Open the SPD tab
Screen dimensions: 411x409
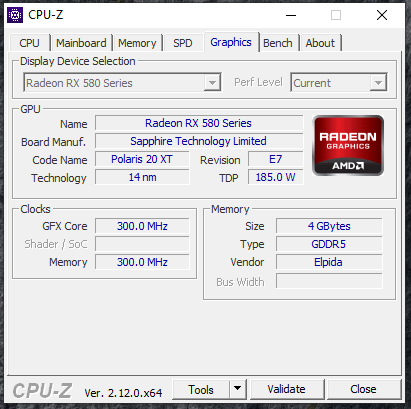pos(183,43)
